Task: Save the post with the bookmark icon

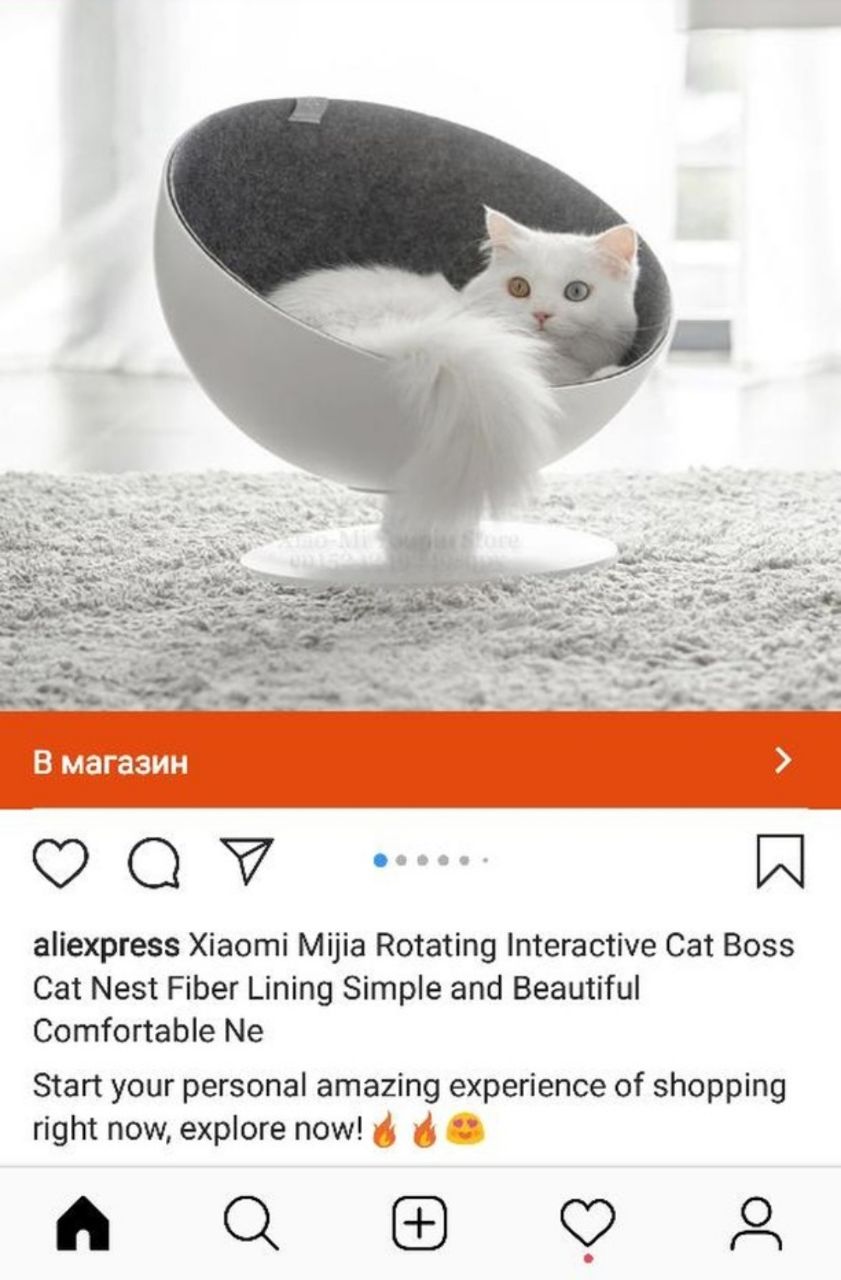Action: [780, 861]
